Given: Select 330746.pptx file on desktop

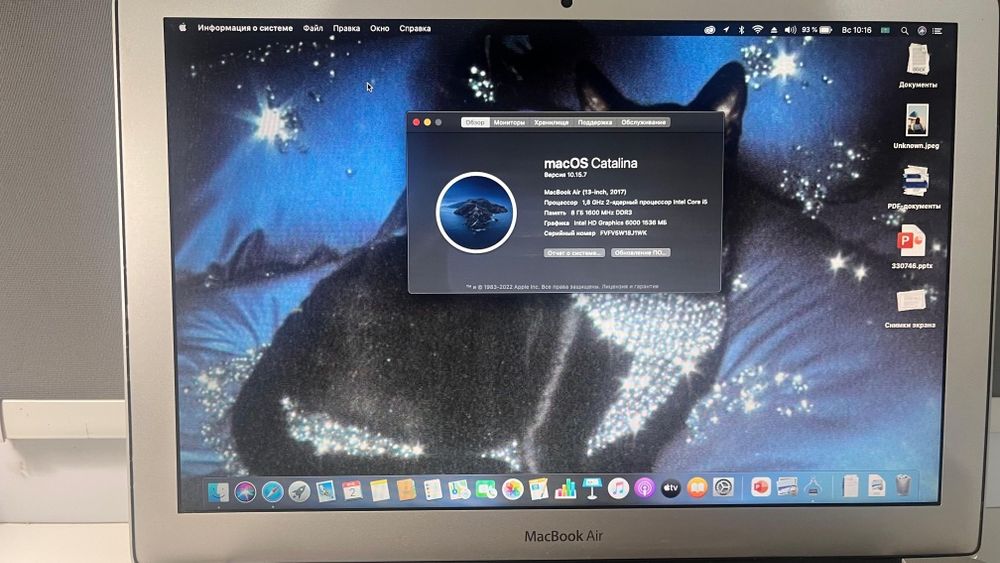Looking at the screenshot, I should click(x=911, y=246).
